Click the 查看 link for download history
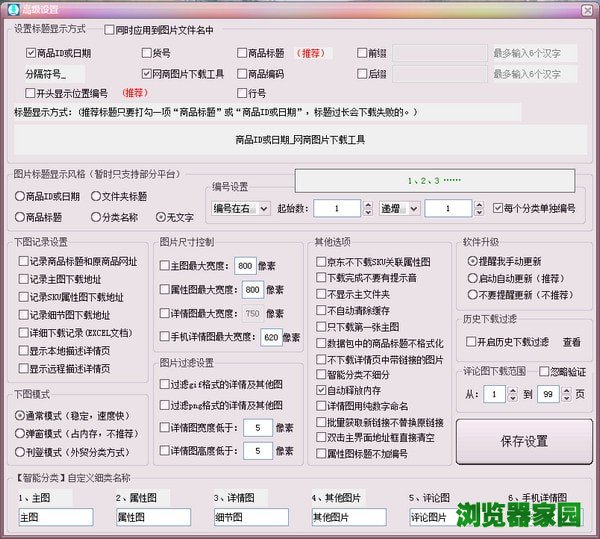Screen dimensions: 600x539 [x=571, y=341]
